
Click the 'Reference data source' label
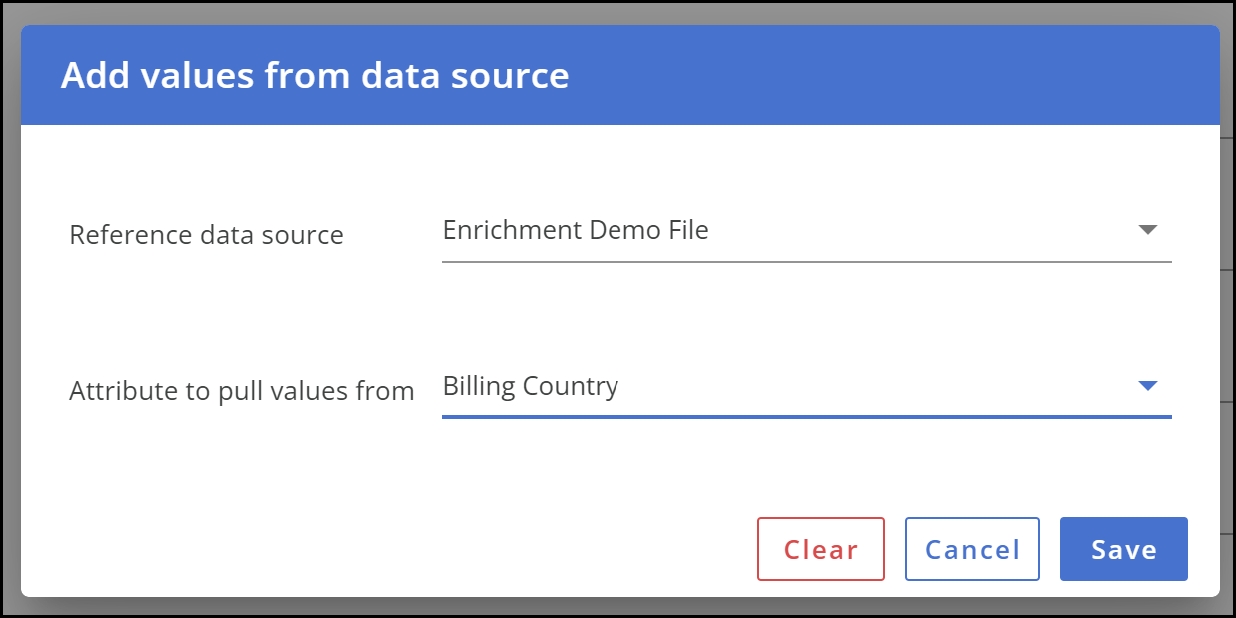point(206,235)
